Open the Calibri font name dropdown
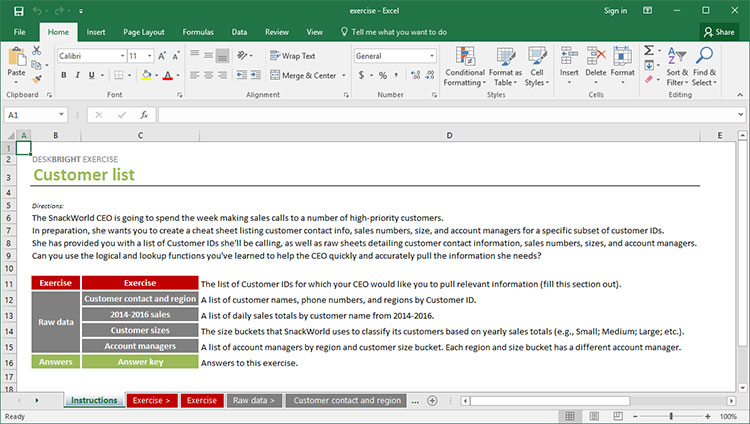The height and width of the screenshot is (424, 750). (120, 56)
